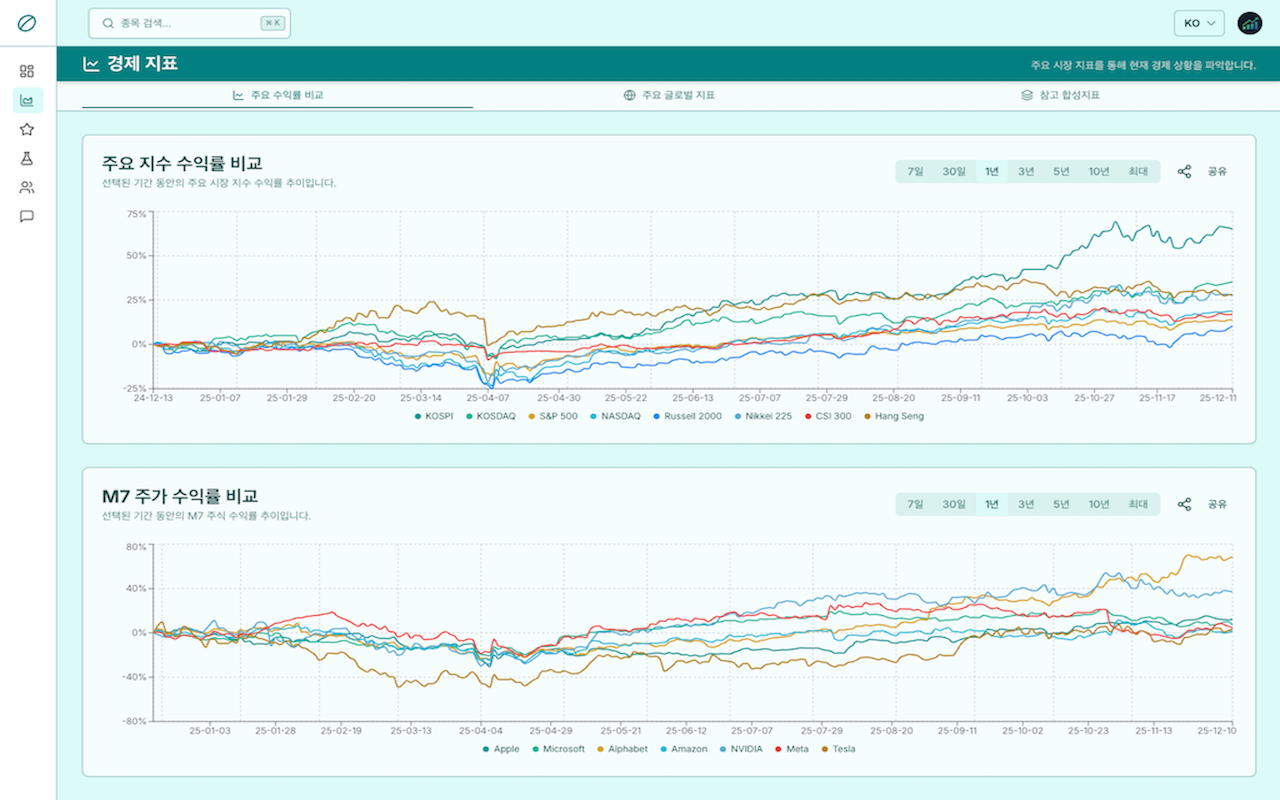Expand the KO language dropdown

1199,23
